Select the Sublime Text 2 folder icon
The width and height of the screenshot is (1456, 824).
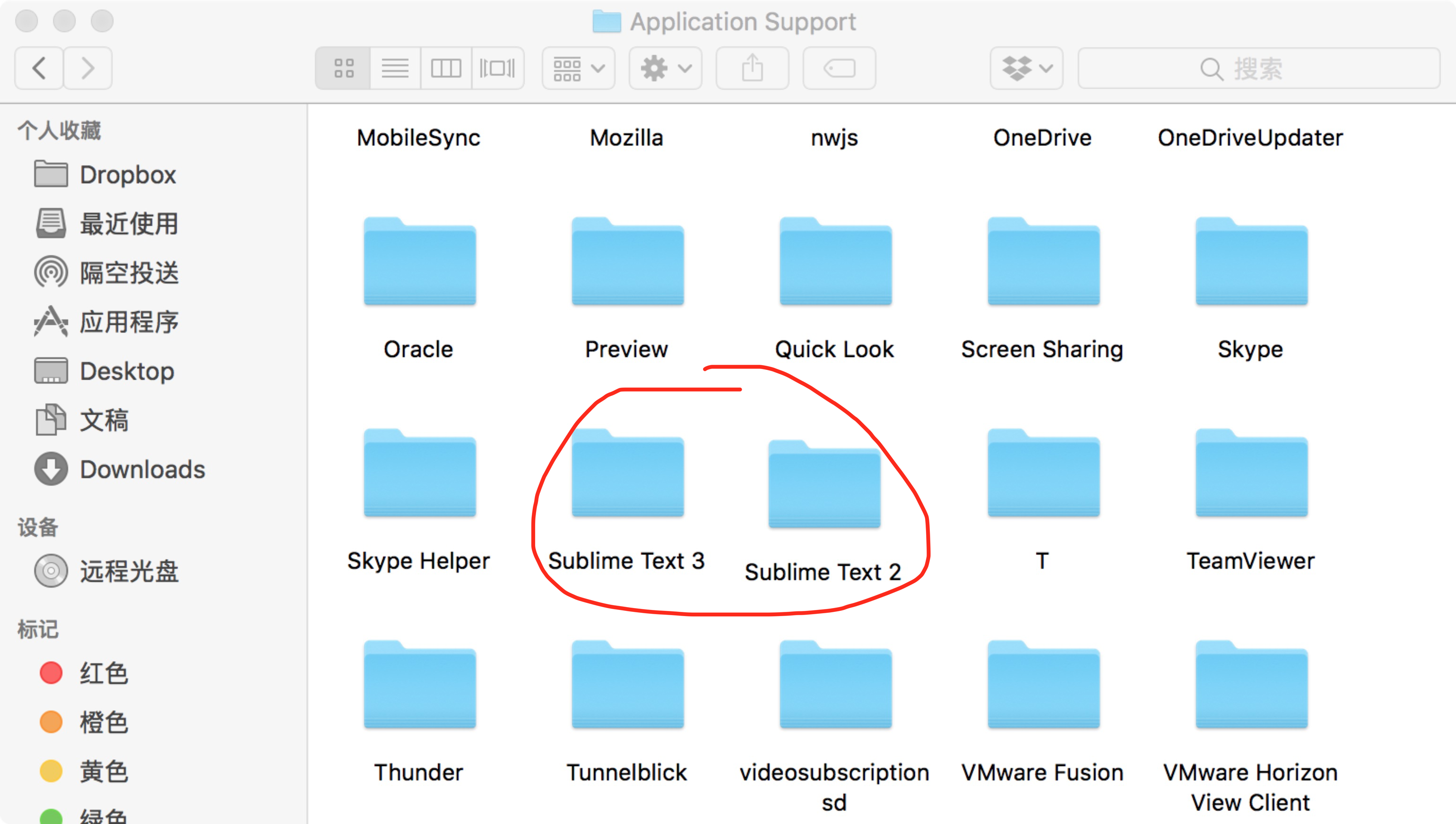point(824,484)
